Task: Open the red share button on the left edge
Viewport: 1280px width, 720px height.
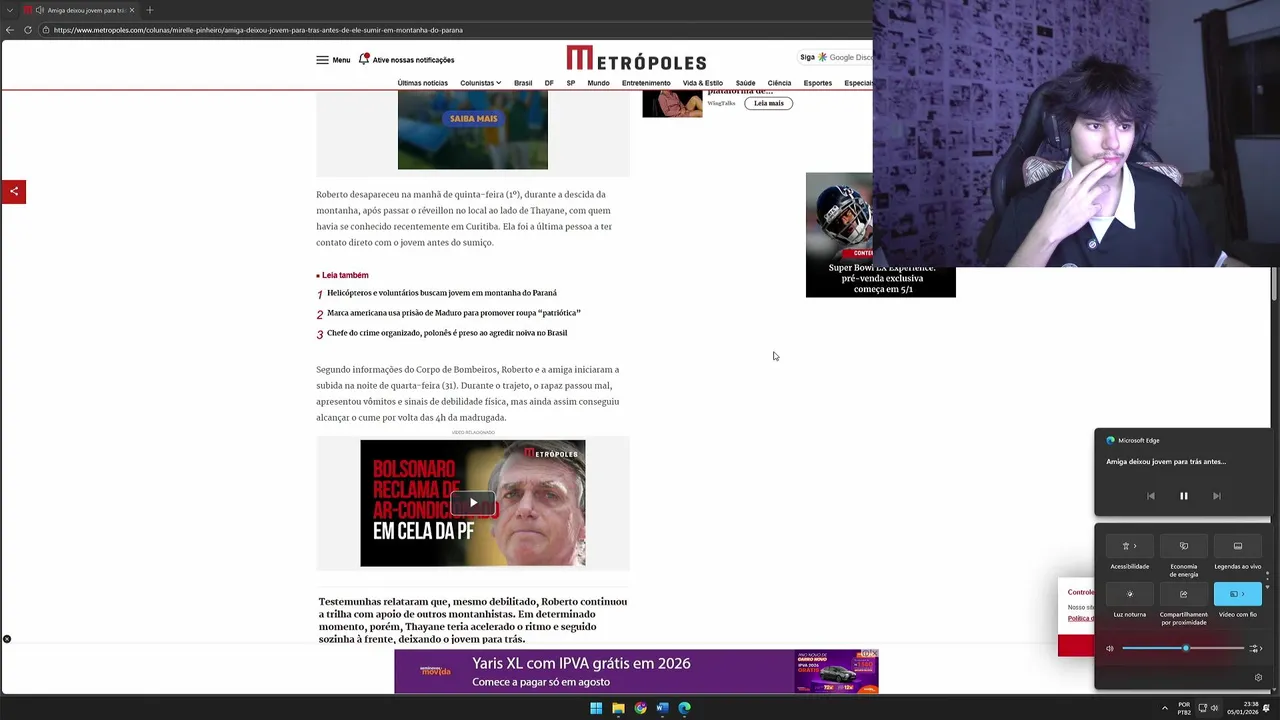Action: [13, 191]
